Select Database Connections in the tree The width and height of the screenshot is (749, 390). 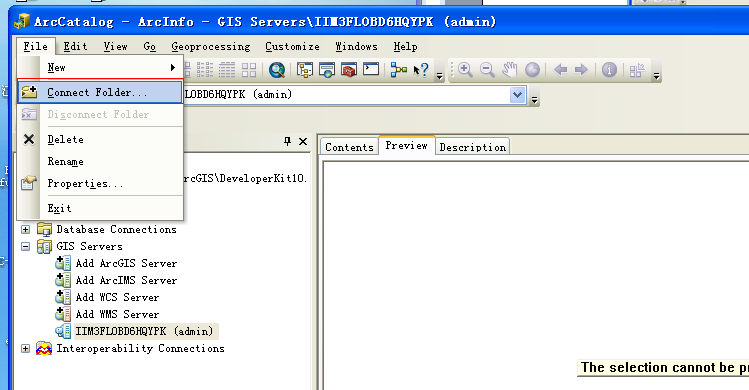117,229
